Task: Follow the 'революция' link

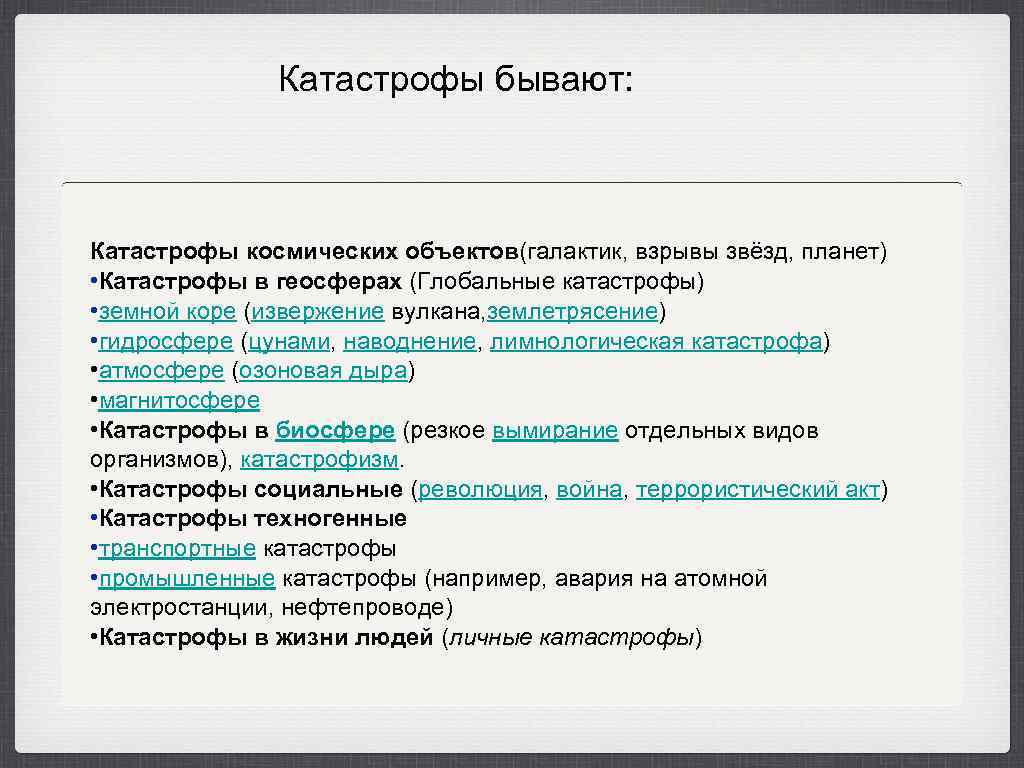Action: (x=480, y=490)
